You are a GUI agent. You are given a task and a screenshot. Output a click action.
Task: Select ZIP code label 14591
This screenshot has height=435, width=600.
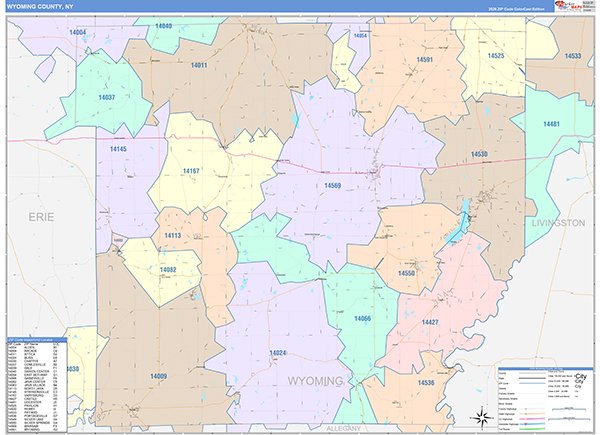[424, 60]
